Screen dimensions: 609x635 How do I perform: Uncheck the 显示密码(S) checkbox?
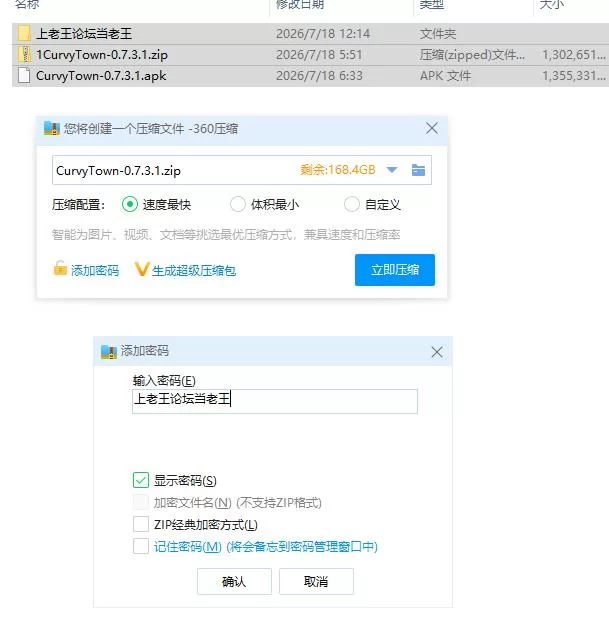click(x=141, y=480)
